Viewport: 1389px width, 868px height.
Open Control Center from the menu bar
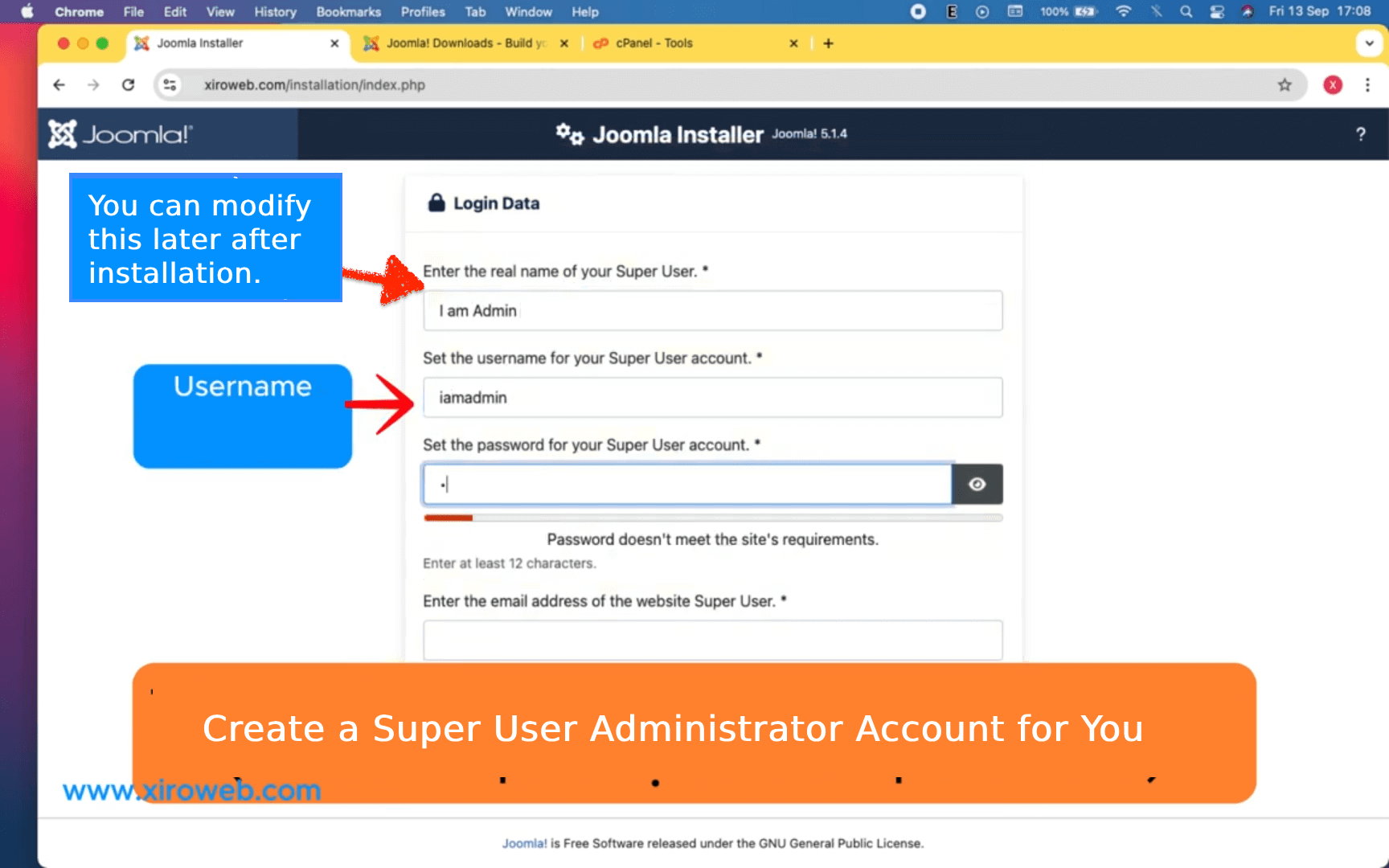(1217, 11)
